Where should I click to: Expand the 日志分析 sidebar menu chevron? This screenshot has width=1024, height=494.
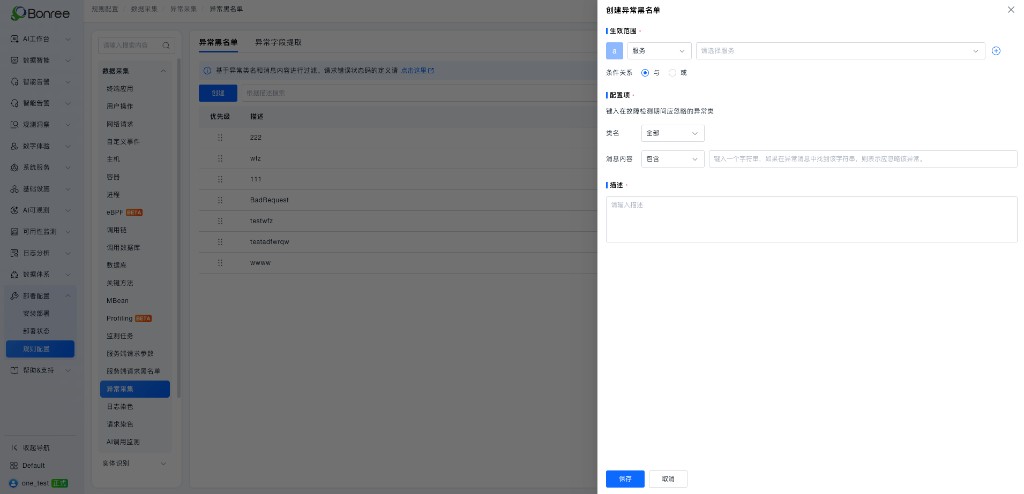click(x=68, y=253)
